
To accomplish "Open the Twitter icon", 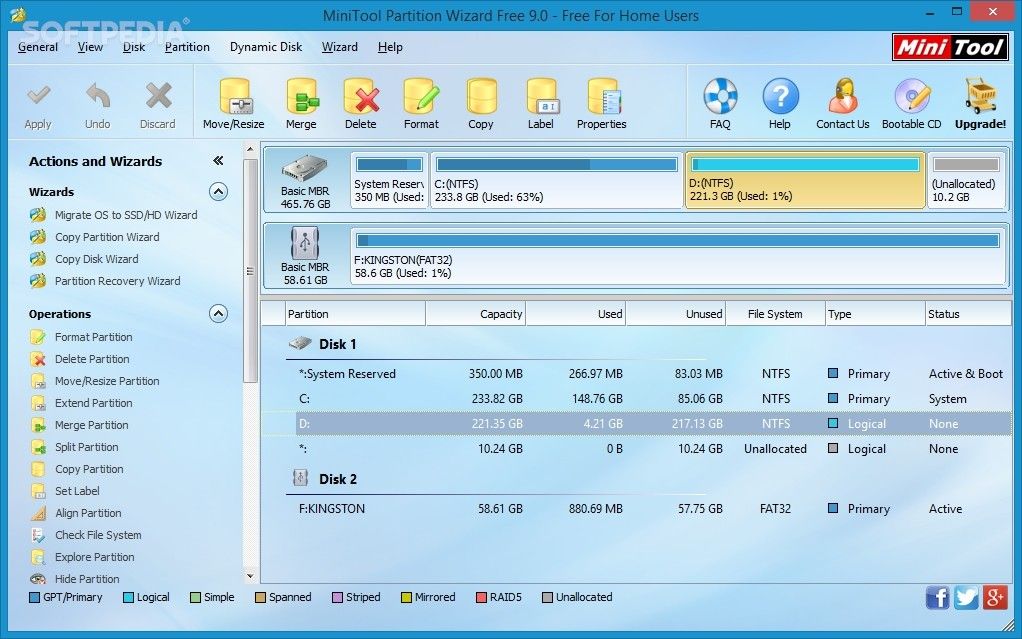I will [966, 597].
